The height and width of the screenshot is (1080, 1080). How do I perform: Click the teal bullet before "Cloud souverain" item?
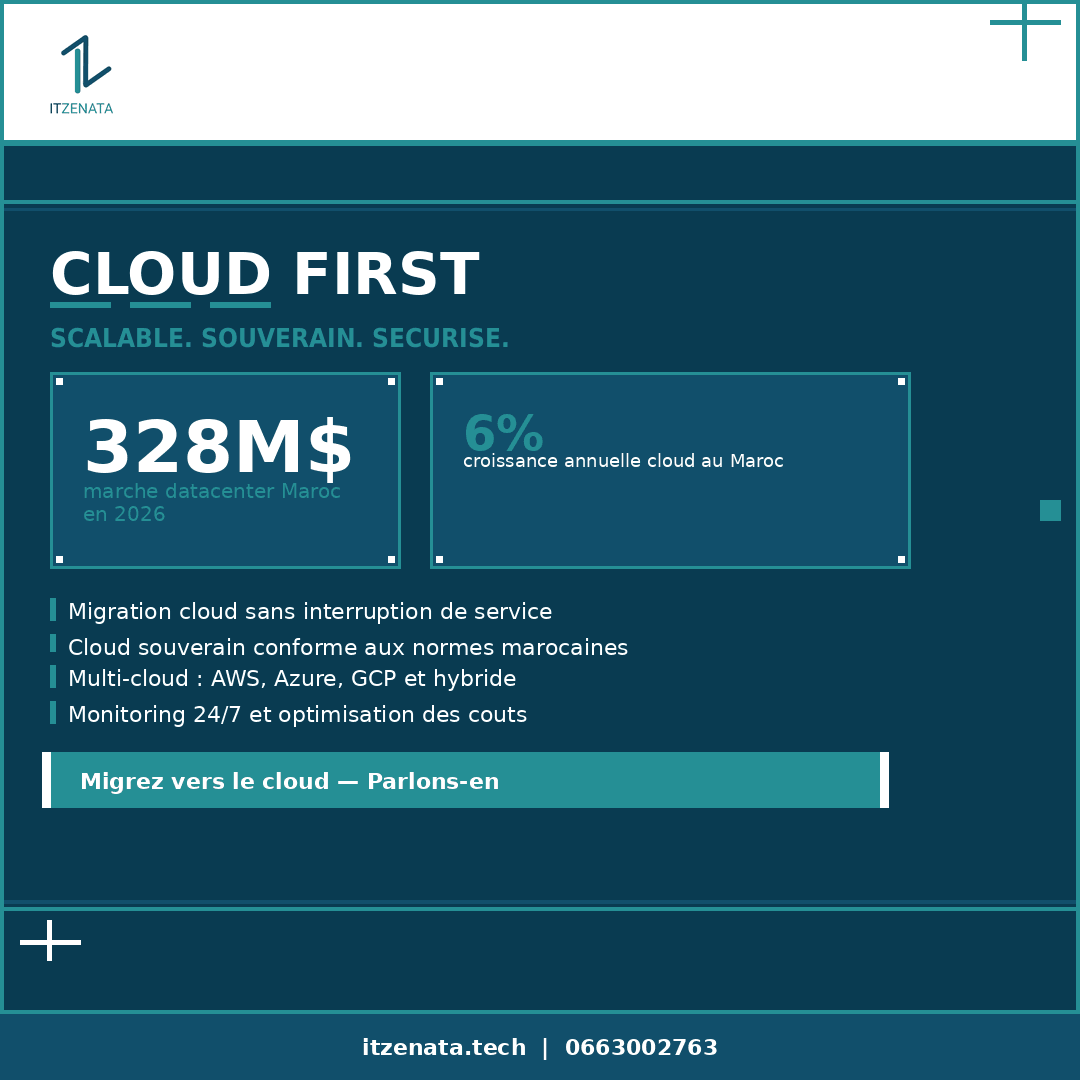[52, 645]
